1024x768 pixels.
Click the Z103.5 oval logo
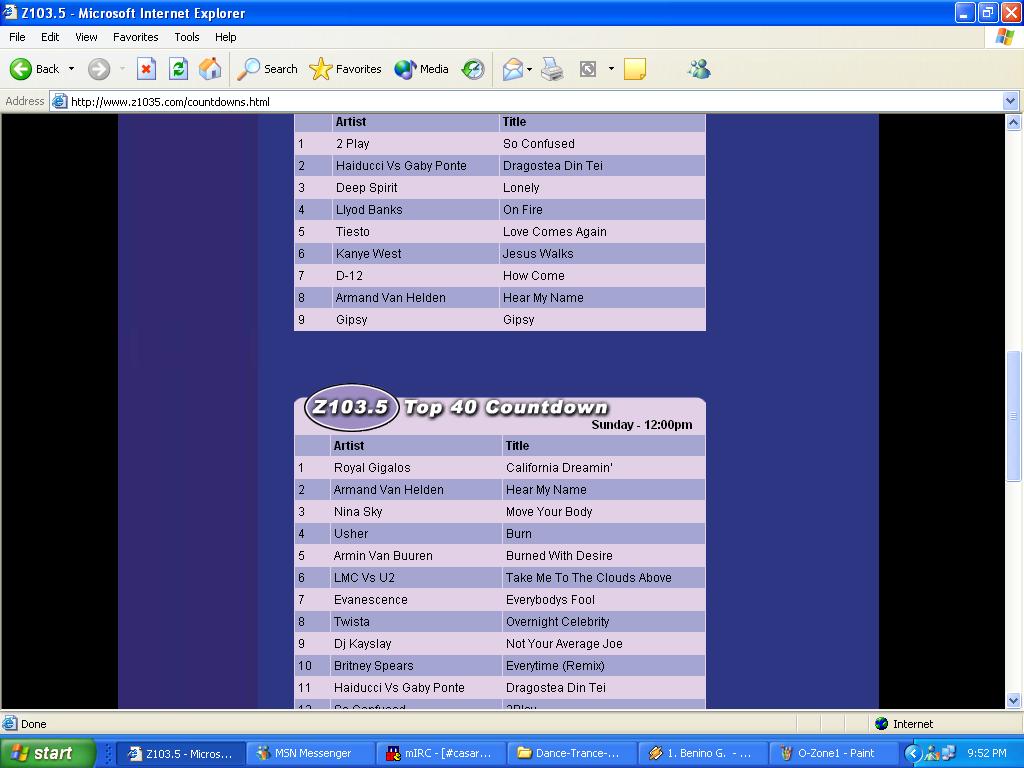351,408
